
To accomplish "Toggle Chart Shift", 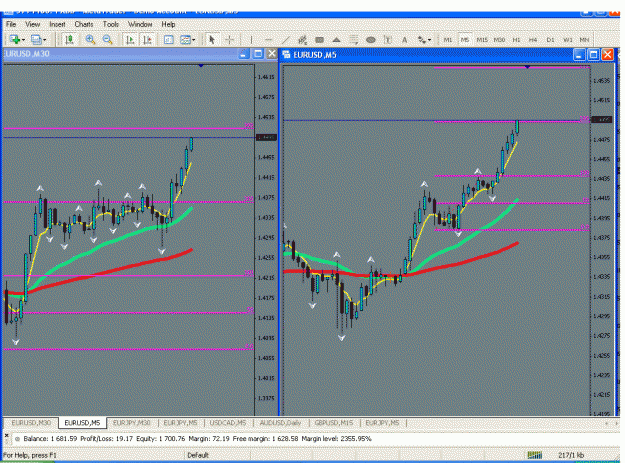I will (x=147, y=39).
